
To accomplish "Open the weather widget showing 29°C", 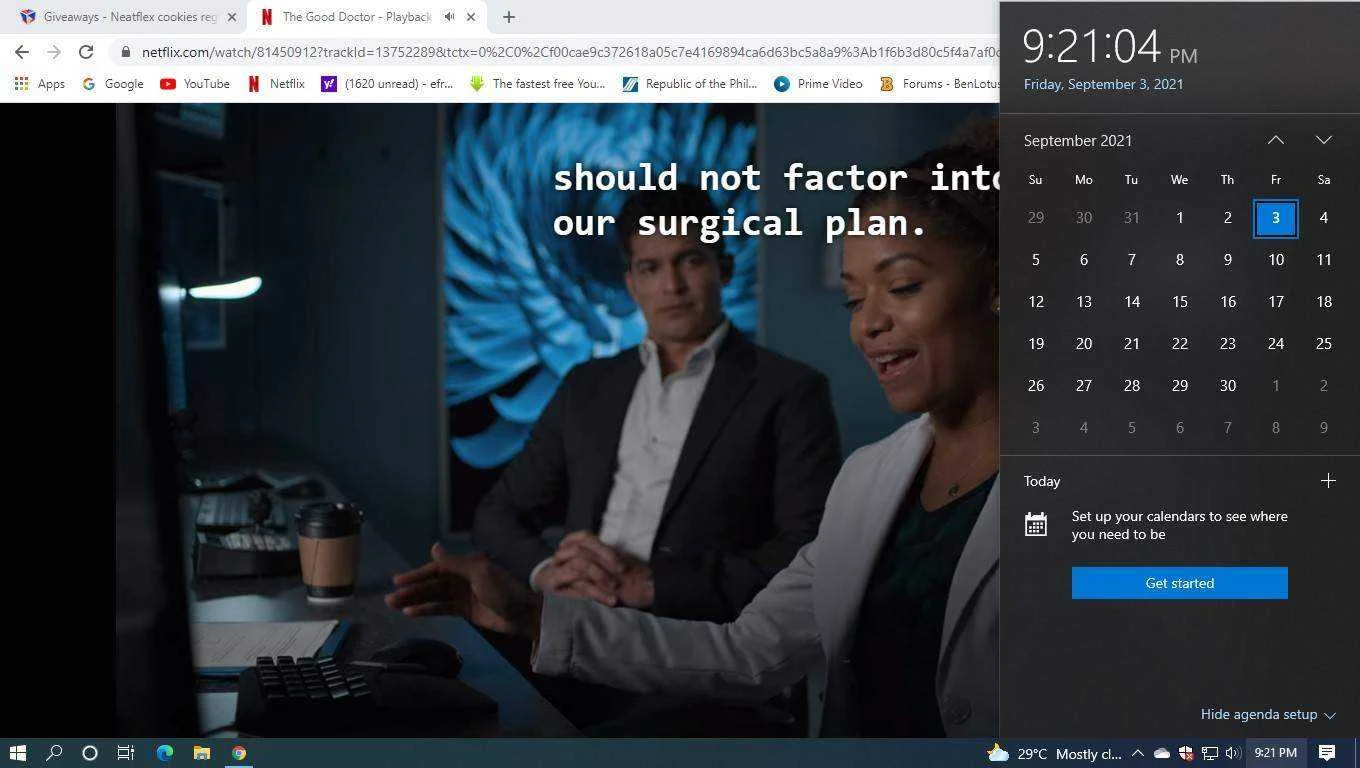I will pyautogui.click(x=1054, y=753).
